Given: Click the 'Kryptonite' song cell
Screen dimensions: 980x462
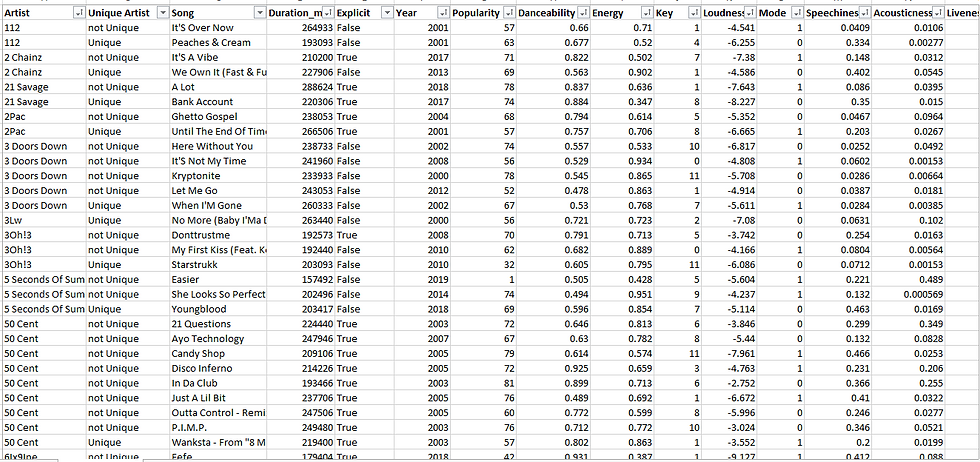Looking at the screenshot, I should click(x=218, y=176).
